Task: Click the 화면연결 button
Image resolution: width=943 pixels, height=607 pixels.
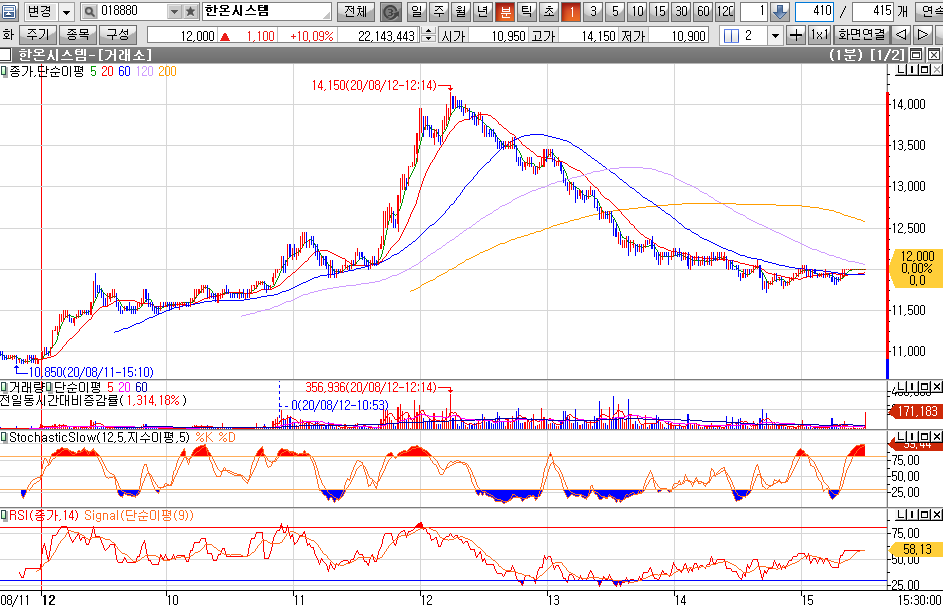Action: pos(862,35)
